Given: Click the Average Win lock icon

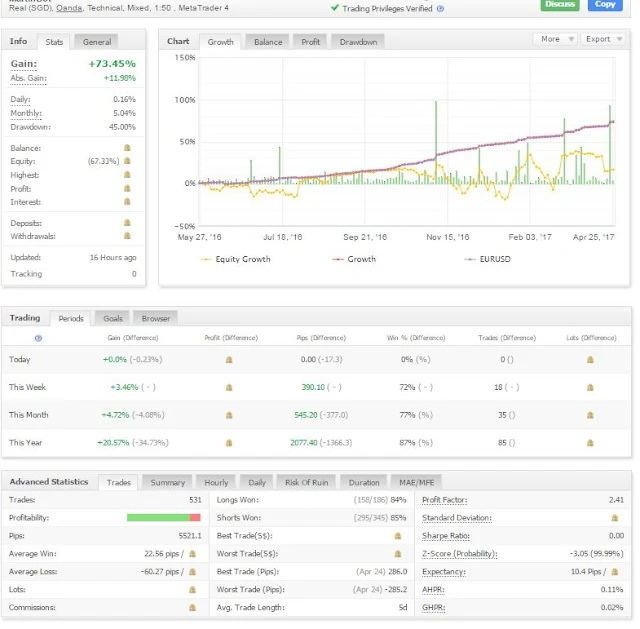Looking at the screenshot, I should (193, 554).
